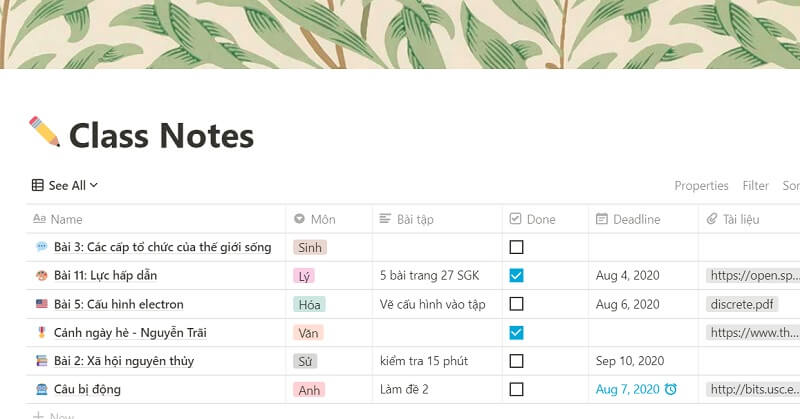
Task: Click the pencil emoji page icon
Action: [x=44, y=133]
